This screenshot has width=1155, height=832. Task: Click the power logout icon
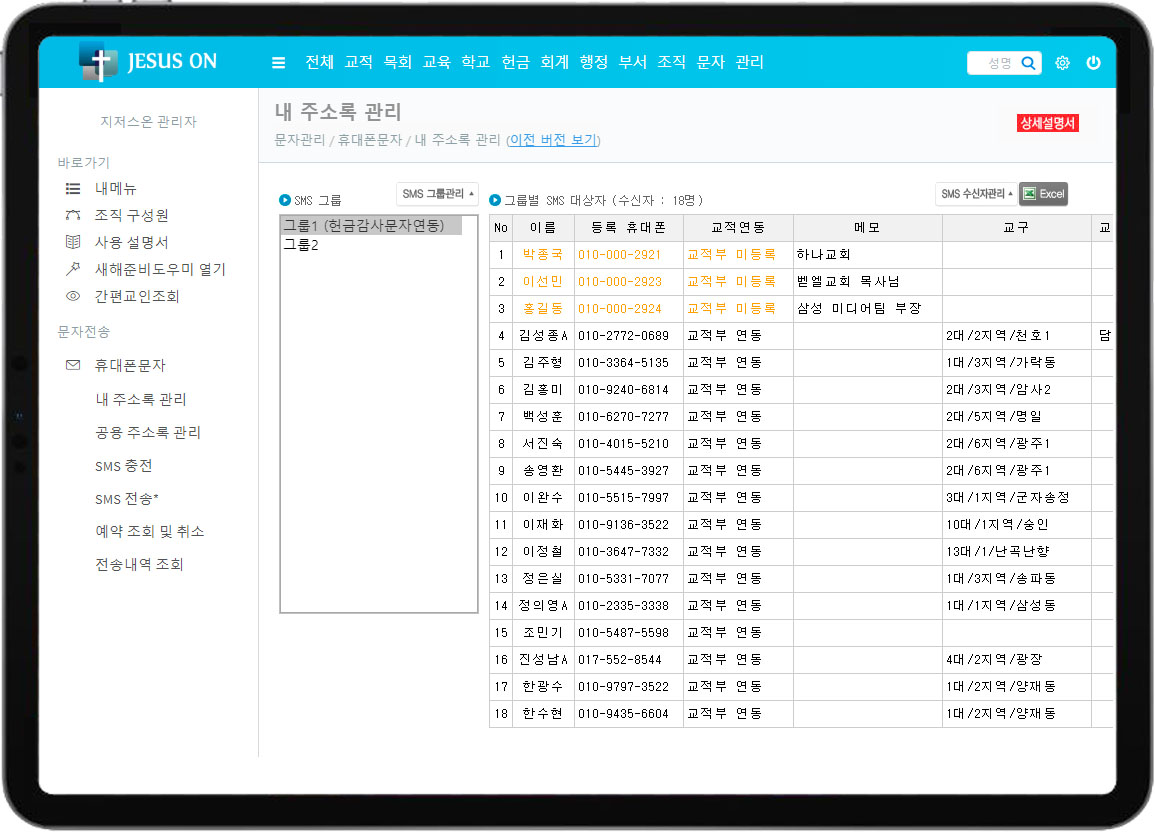(x=1093, y=63)
